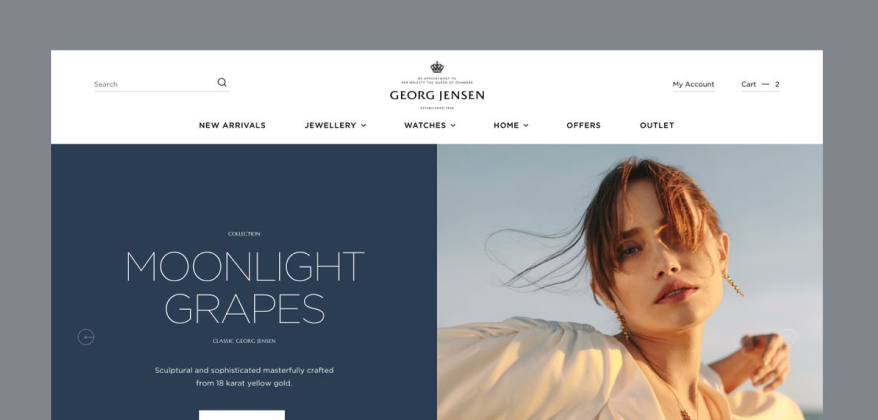
Task: Click the royal crown logo icon
Action: [437, 67]
